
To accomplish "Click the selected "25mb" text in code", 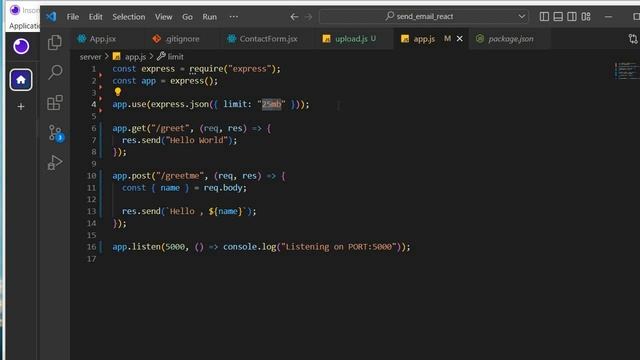I will (x=271, y=104).
